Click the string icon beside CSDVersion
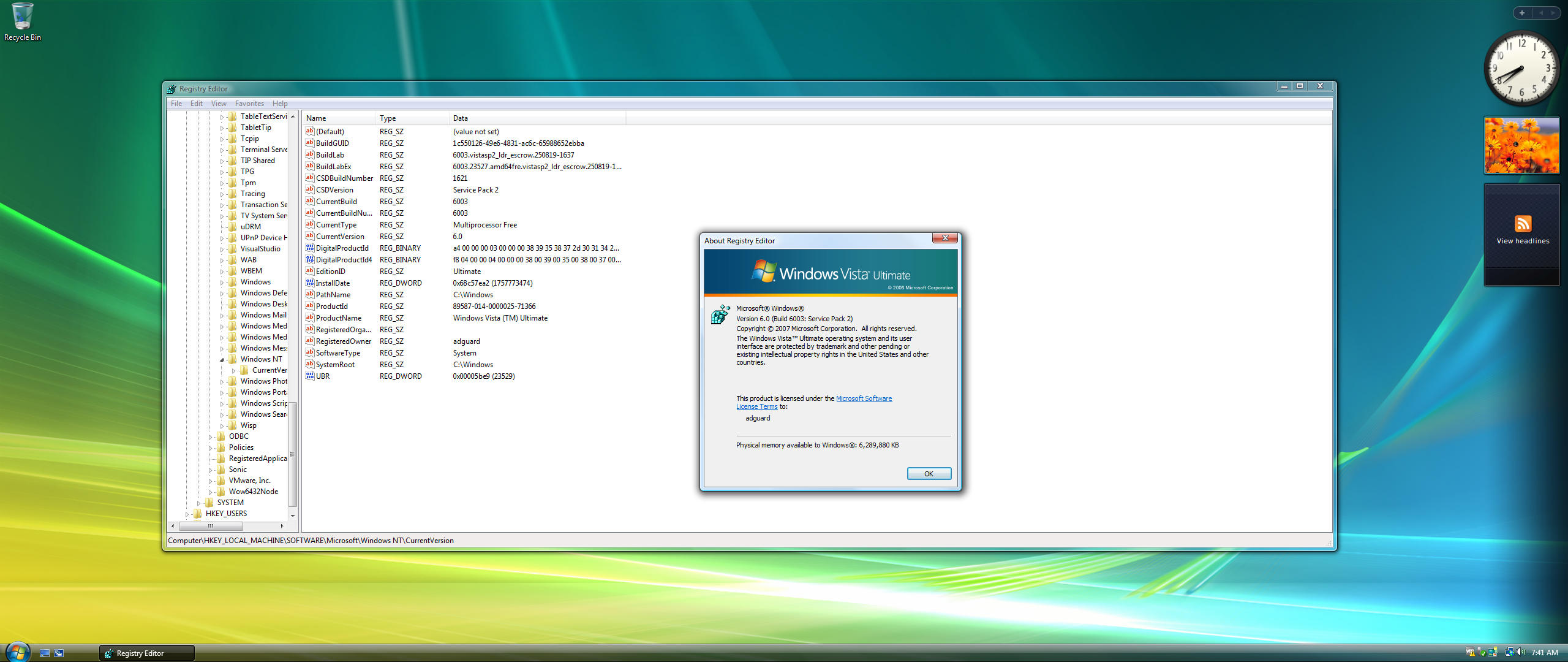This screenshot has width=1568, height=662. click(310, 189)
